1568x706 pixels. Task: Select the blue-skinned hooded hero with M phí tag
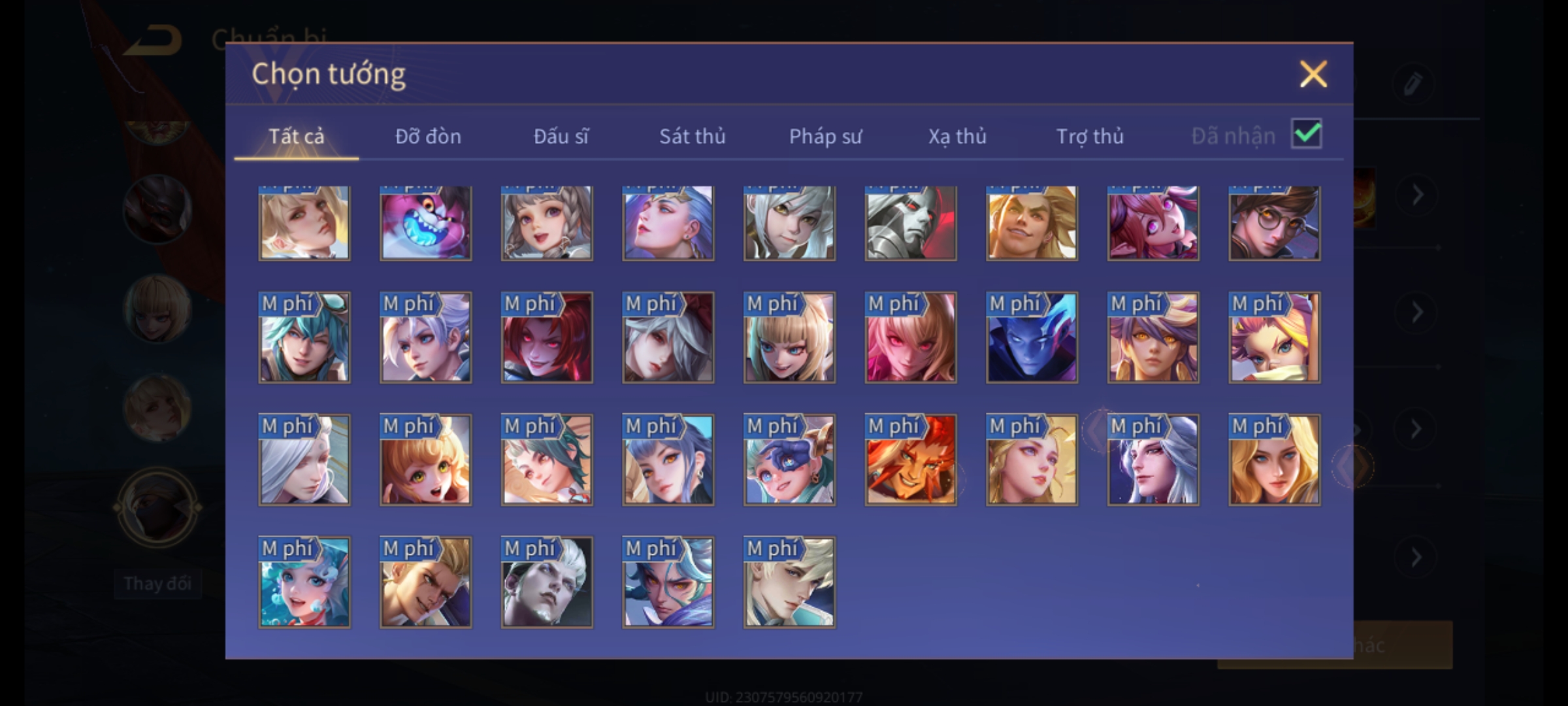1032,337
